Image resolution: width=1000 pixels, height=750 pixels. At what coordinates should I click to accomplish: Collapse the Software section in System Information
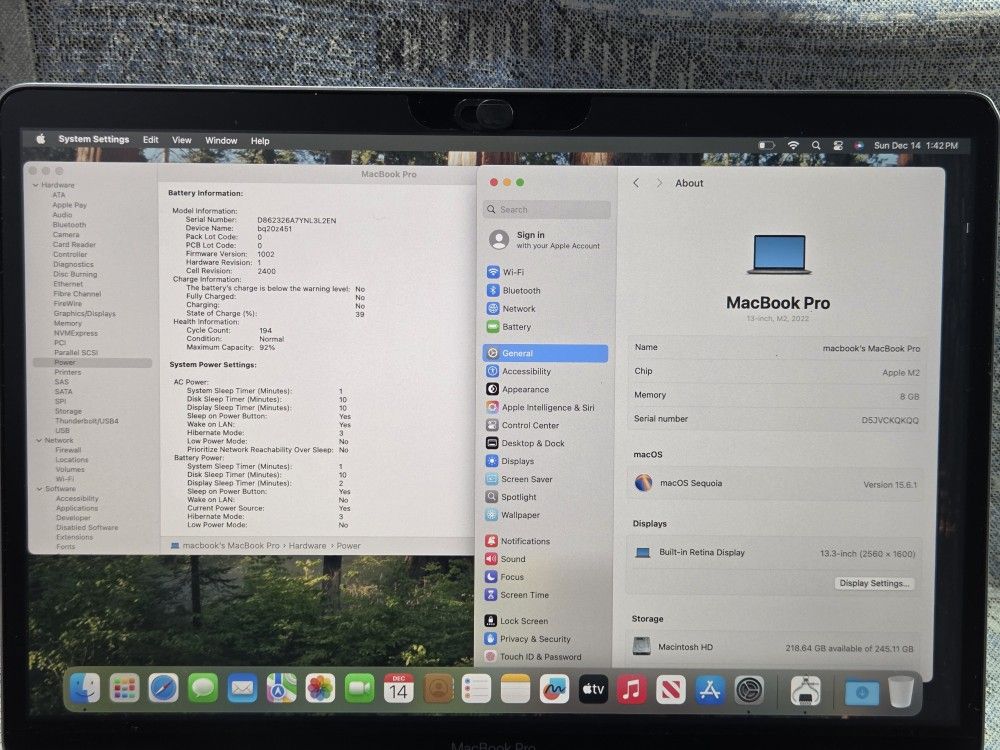(x=40, y=488)
